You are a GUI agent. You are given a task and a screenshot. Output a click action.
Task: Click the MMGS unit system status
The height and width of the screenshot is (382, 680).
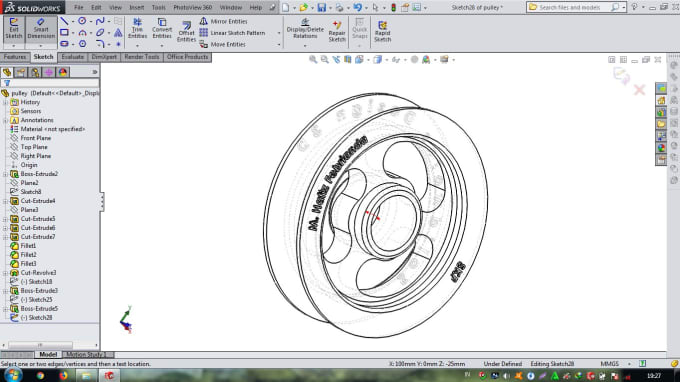pos(610,364)
